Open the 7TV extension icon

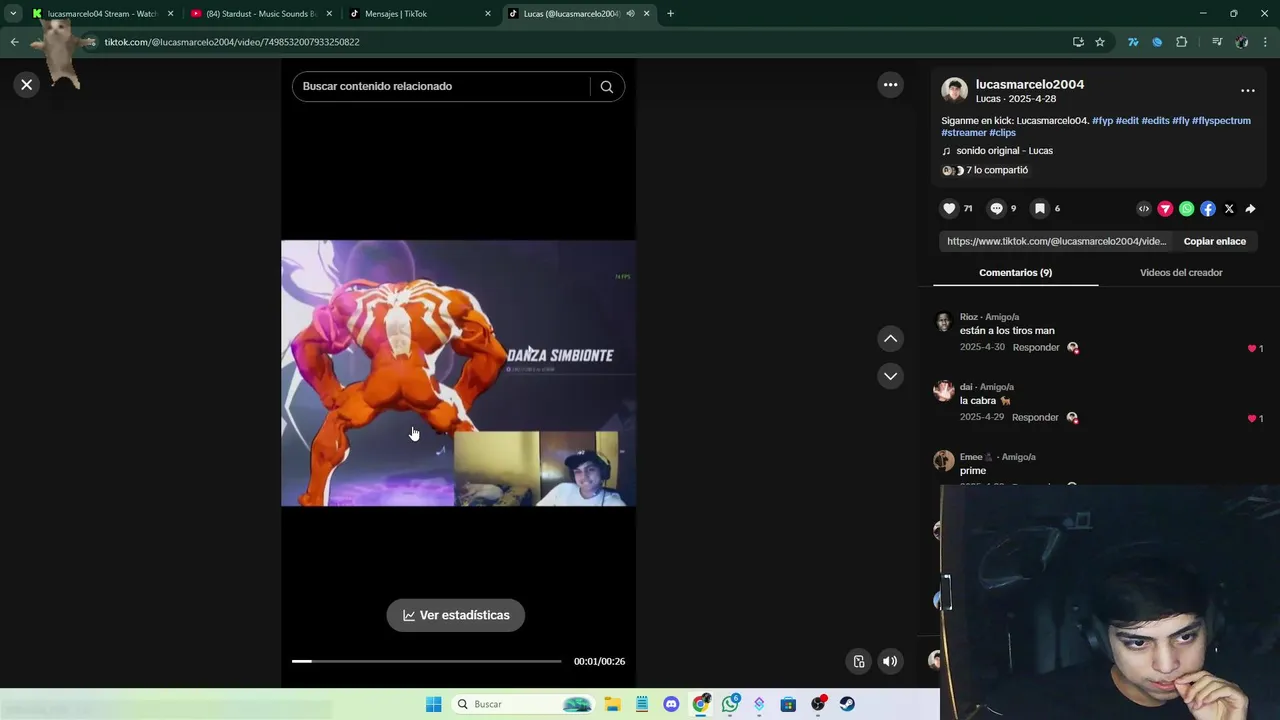click(x=1133, y=42)
